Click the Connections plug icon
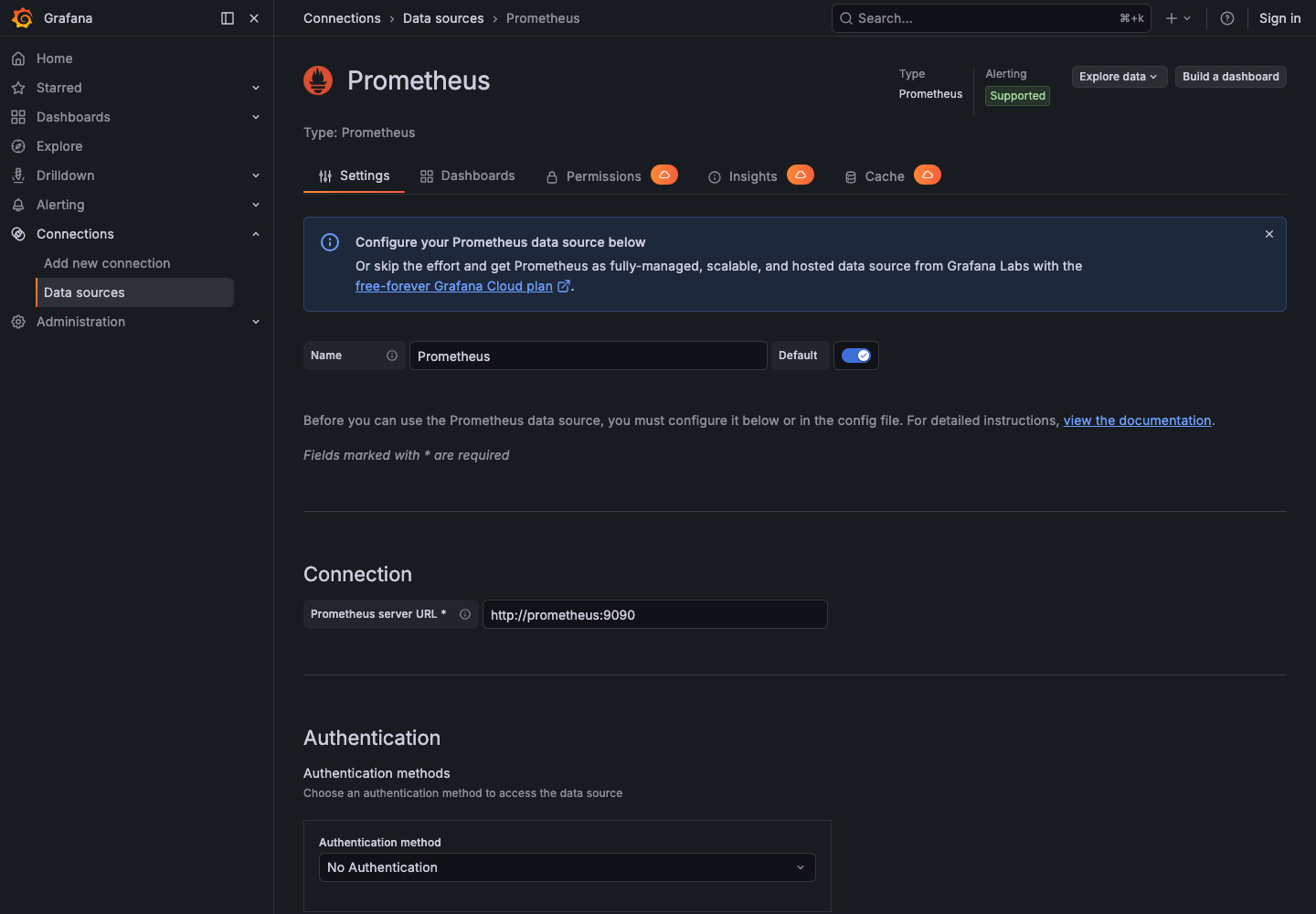 pos(18,234)
